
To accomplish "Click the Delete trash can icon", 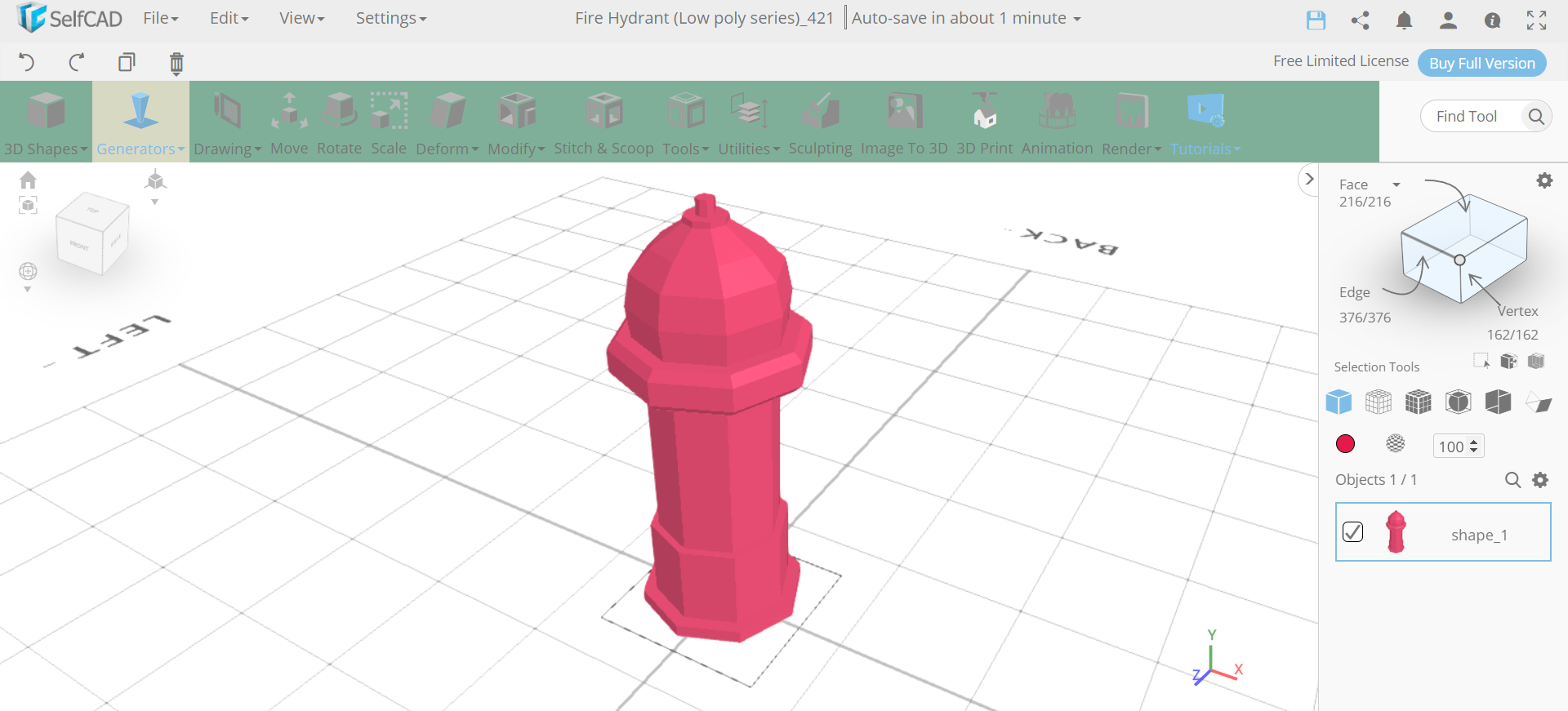I will (176, 63).
